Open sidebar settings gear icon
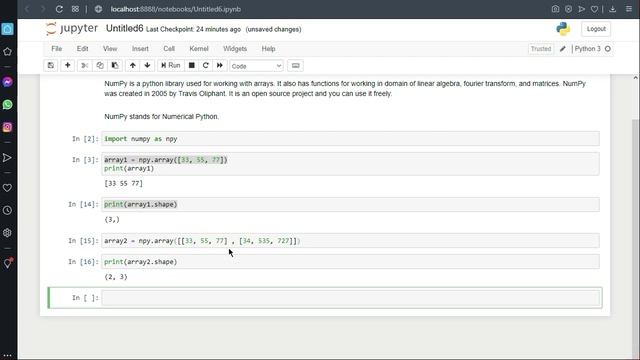Image resolution: width=640 pixels, height=360 pixels. (x=7, y=233)
